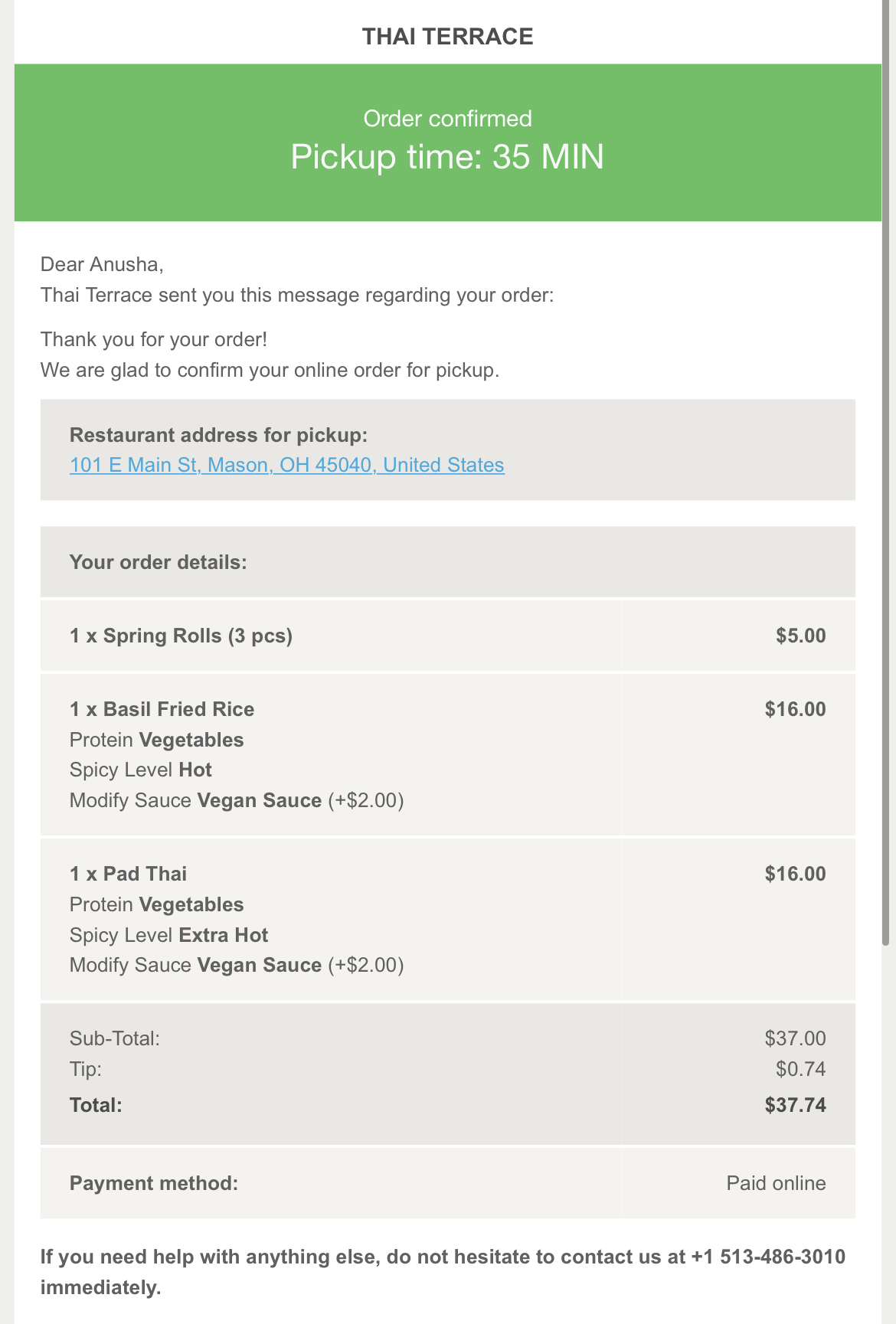This screenshot has height=1324, width=896.
Task: Click the Dear Anusha greeting
Action: tap(102, 264)
